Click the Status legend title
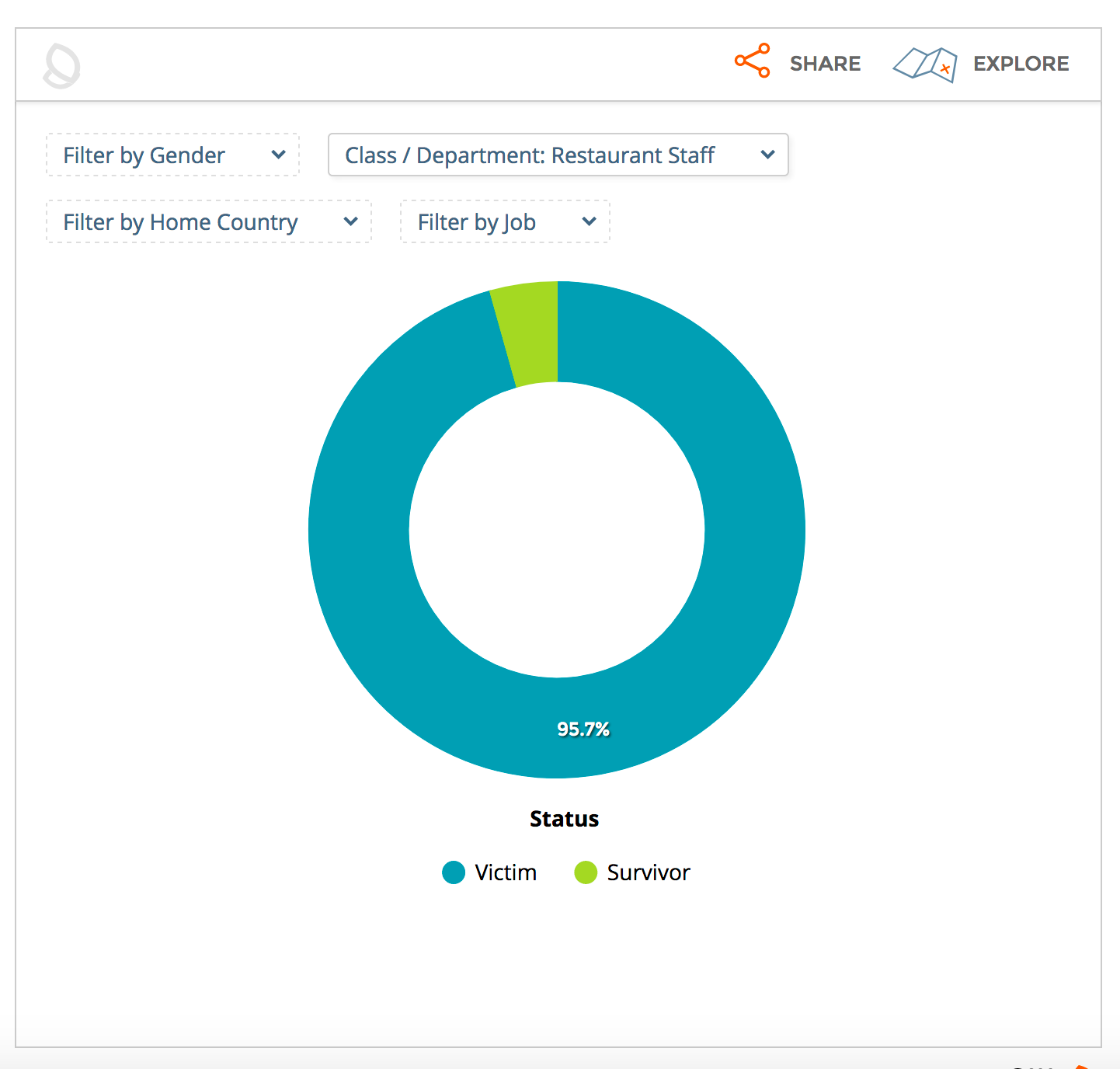Viewport: 1120px width, 1069px height. [564, 819]
